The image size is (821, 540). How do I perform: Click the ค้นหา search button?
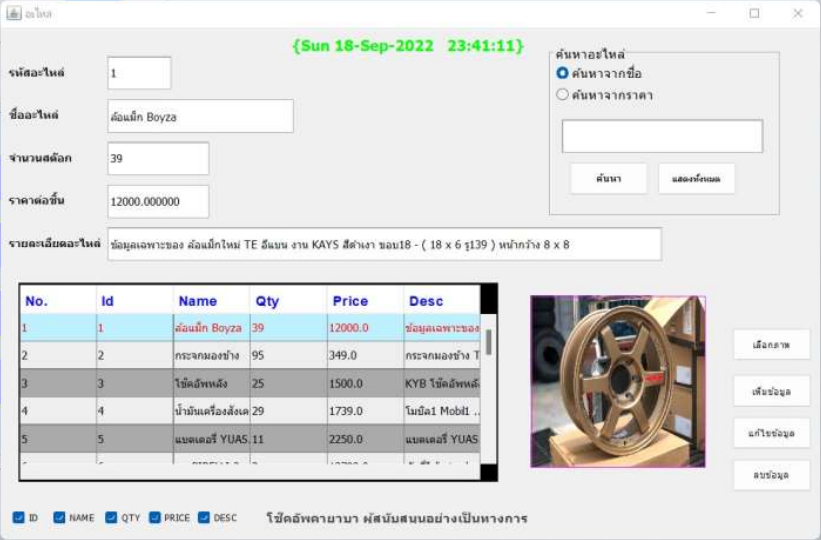coord(608,179)
